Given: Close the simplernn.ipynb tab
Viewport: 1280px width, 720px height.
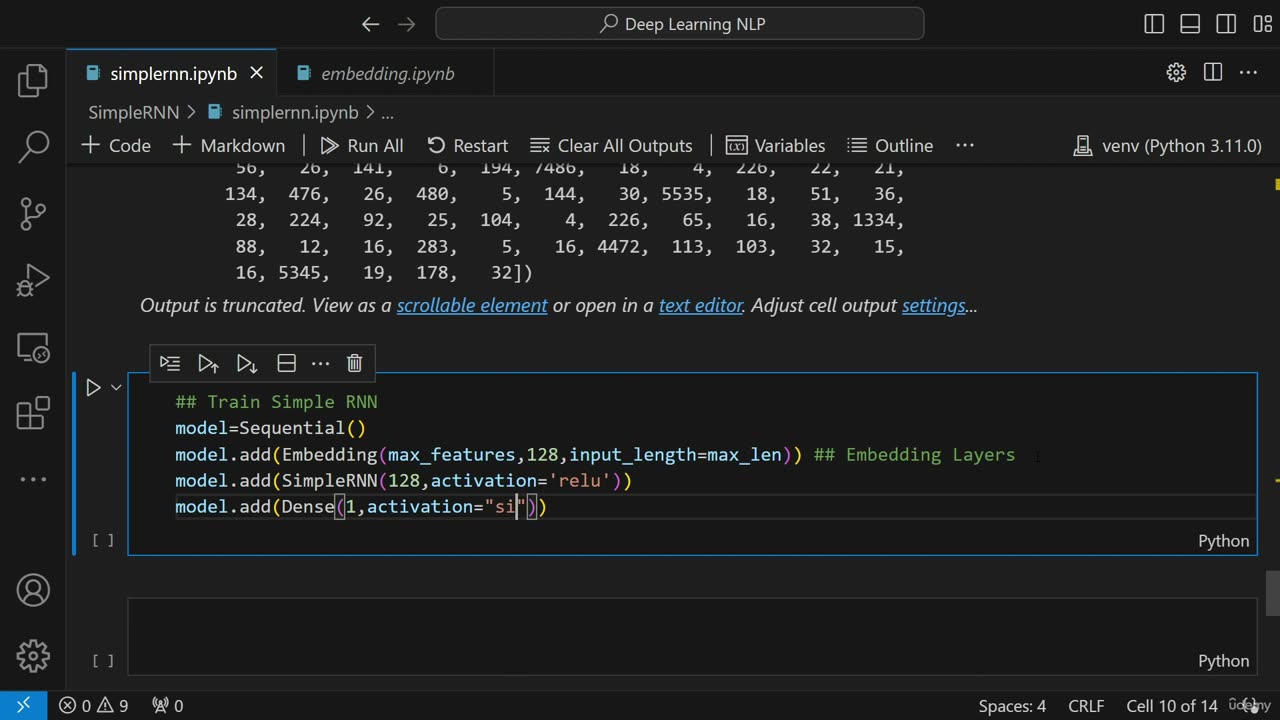Looking at the screenshot, I should [x=256, y=73].
